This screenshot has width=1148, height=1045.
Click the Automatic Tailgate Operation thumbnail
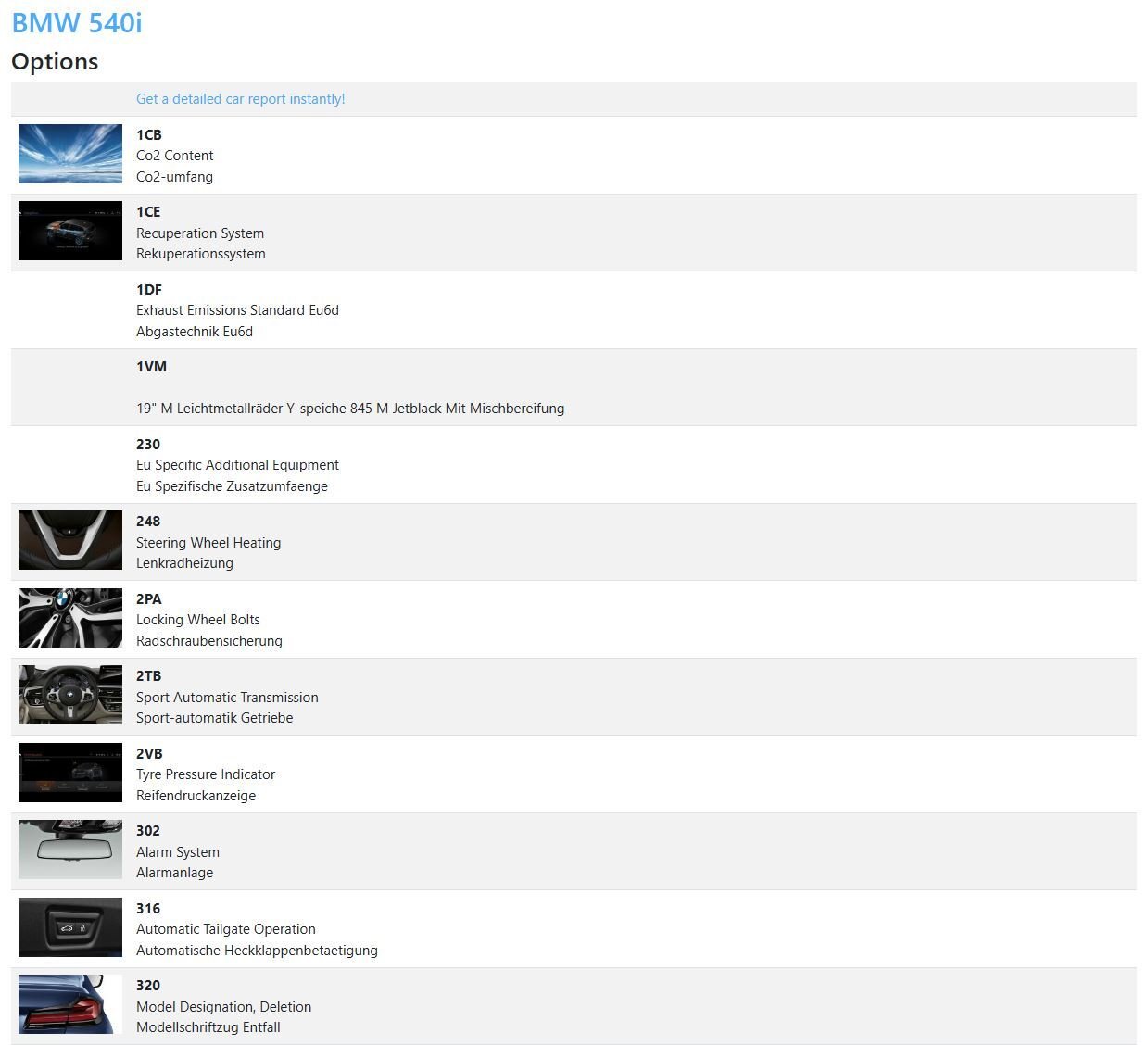(70, 927)
